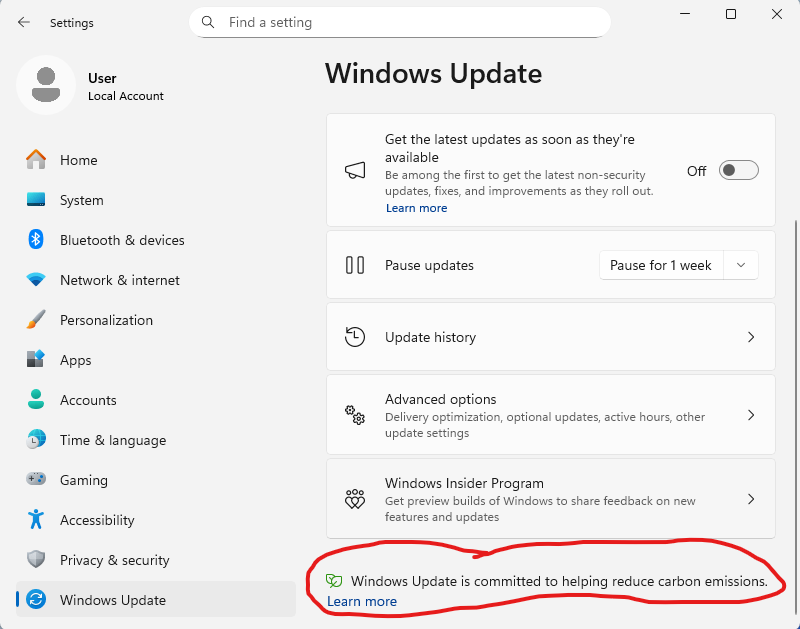The image size is (800, 629).
Task: Click the user avatar picture
Action: click(x=46, y=85)
